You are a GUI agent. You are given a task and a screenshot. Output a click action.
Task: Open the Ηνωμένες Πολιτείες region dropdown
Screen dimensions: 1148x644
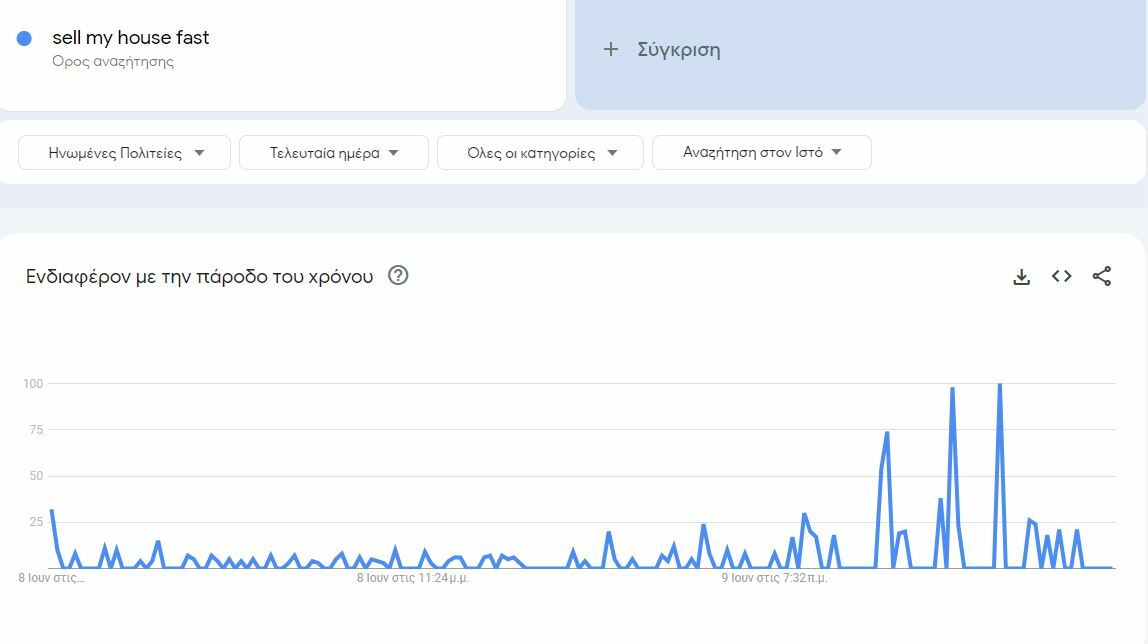123,152
